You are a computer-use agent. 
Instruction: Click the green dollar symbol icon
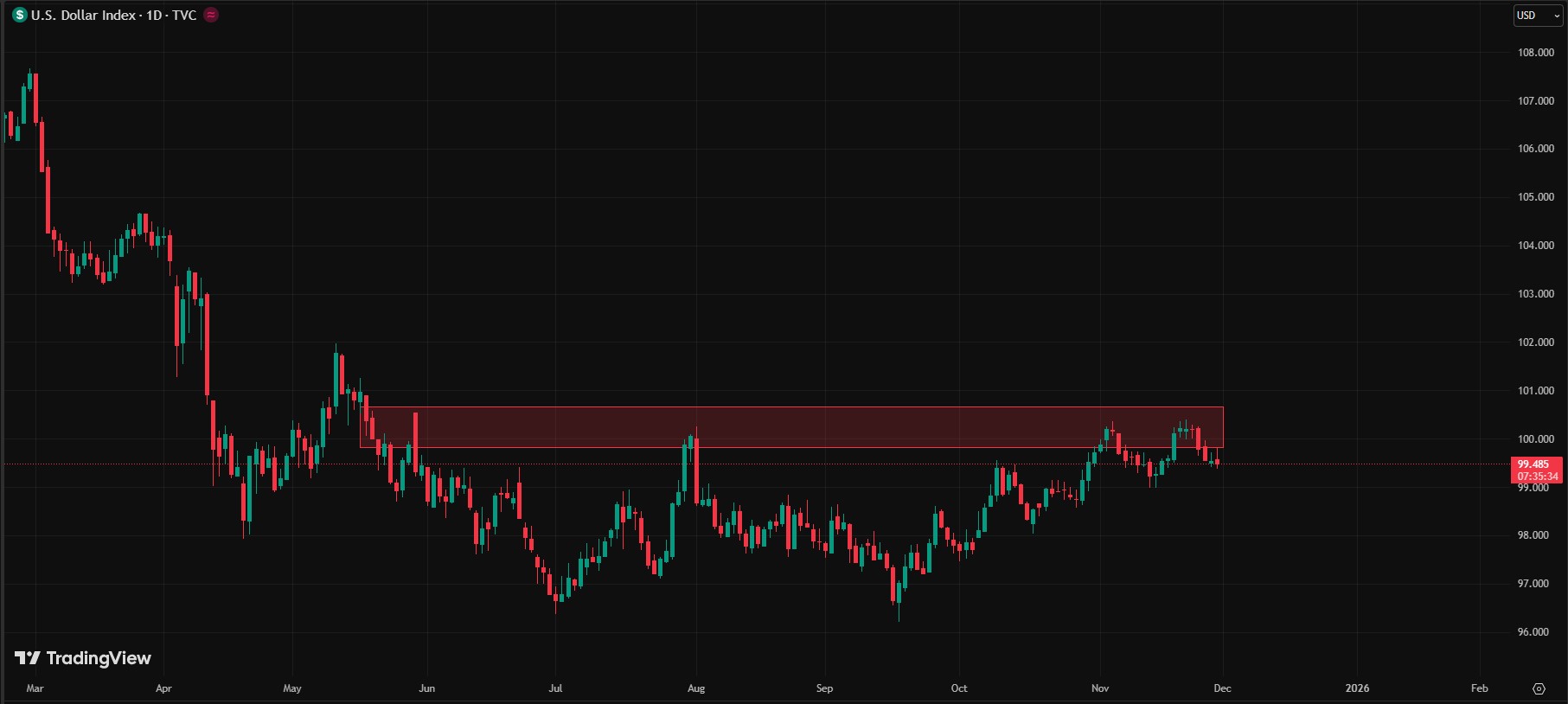(20, 16)
